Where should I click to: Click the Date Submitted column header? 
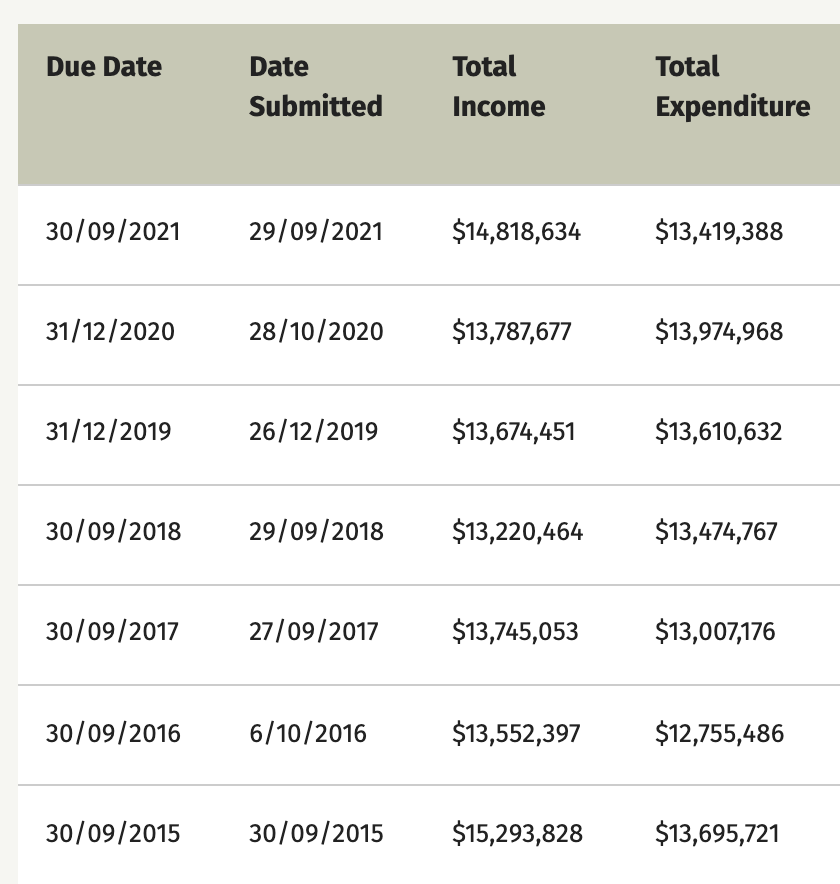click(316, 86)
